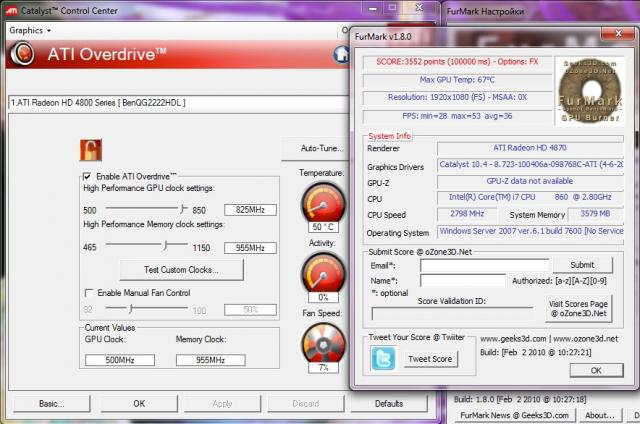Click the 50% fan speed value box
The image size is (640, 424).
(x=250, y=310)
